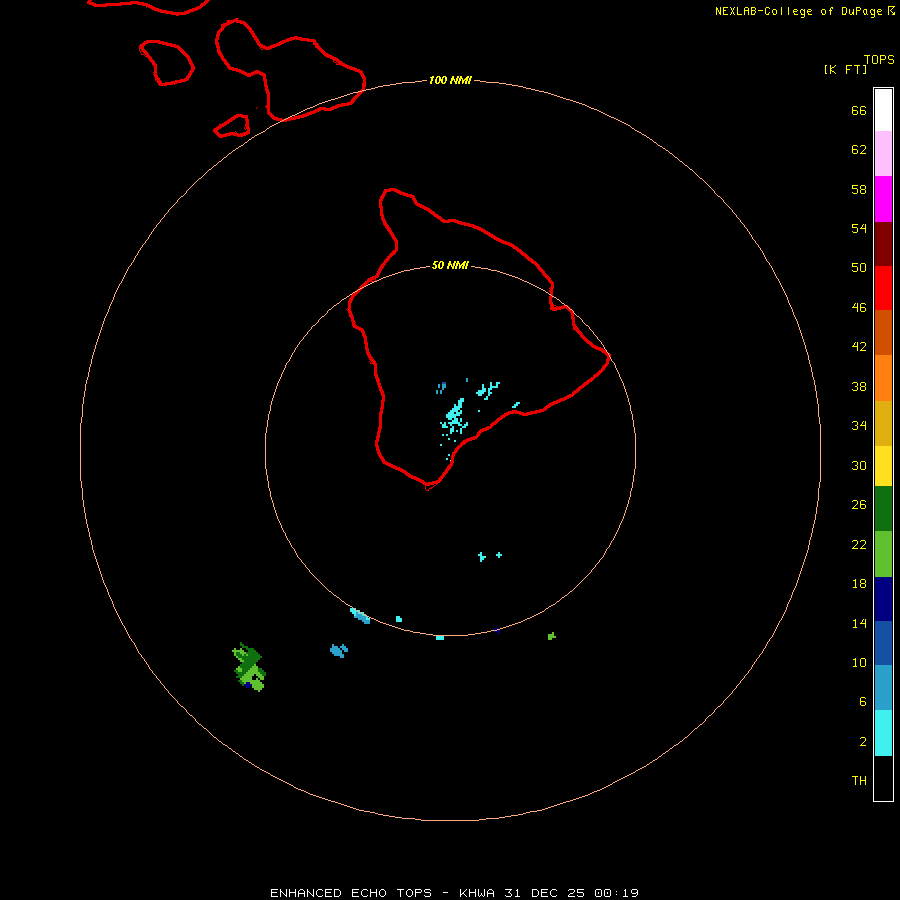
Task: Click the legend value "10"
Action: pyautogui.click(x=859, y=662)
